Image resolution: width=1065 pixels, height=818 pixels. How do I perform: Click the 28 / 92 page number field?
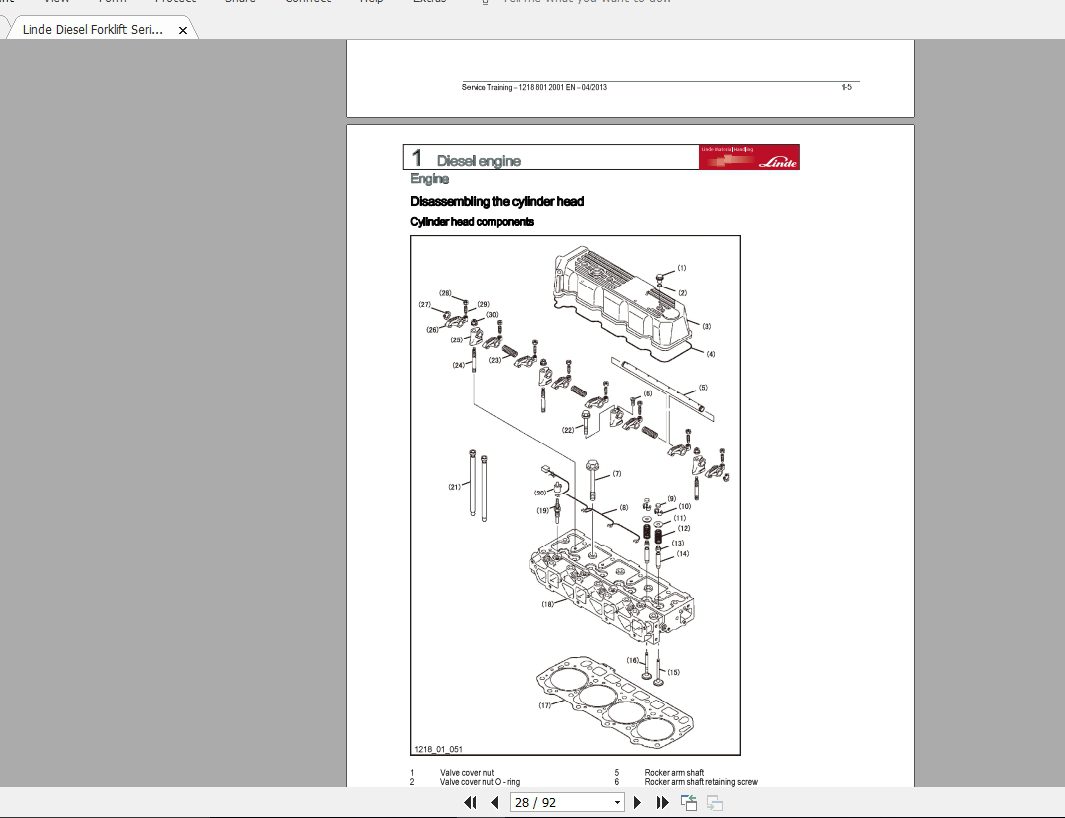(560, 802)
